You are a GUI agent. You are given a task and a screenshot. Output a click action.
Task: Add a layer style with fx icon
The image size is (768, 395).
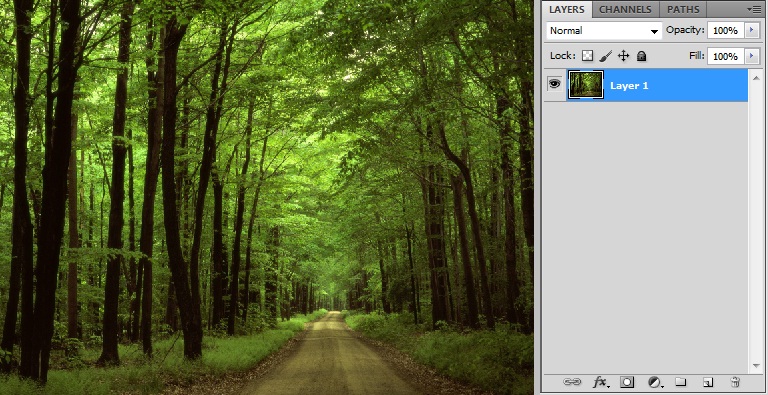point(601,382)
